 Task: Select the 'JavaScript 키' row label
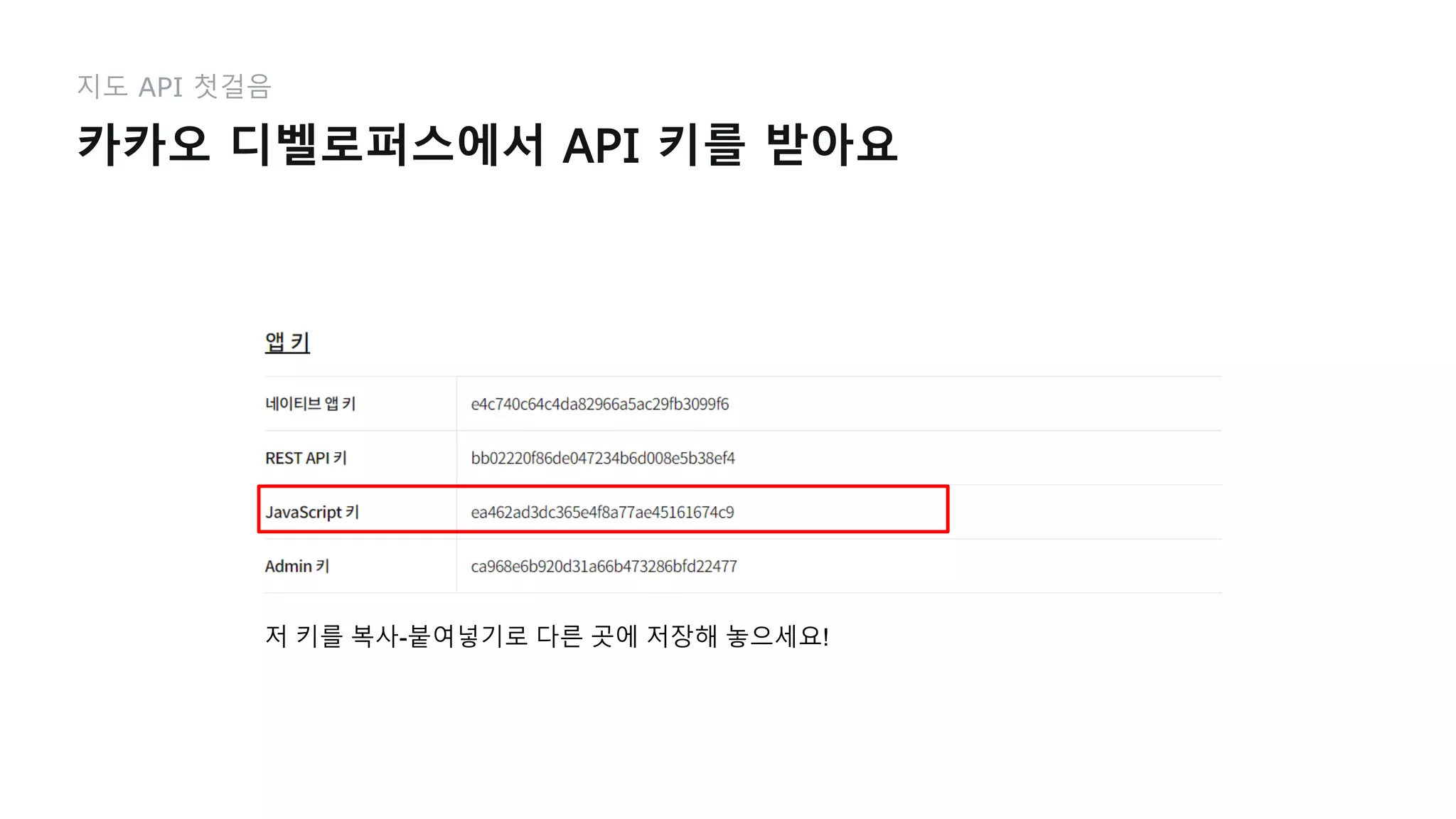312,512
